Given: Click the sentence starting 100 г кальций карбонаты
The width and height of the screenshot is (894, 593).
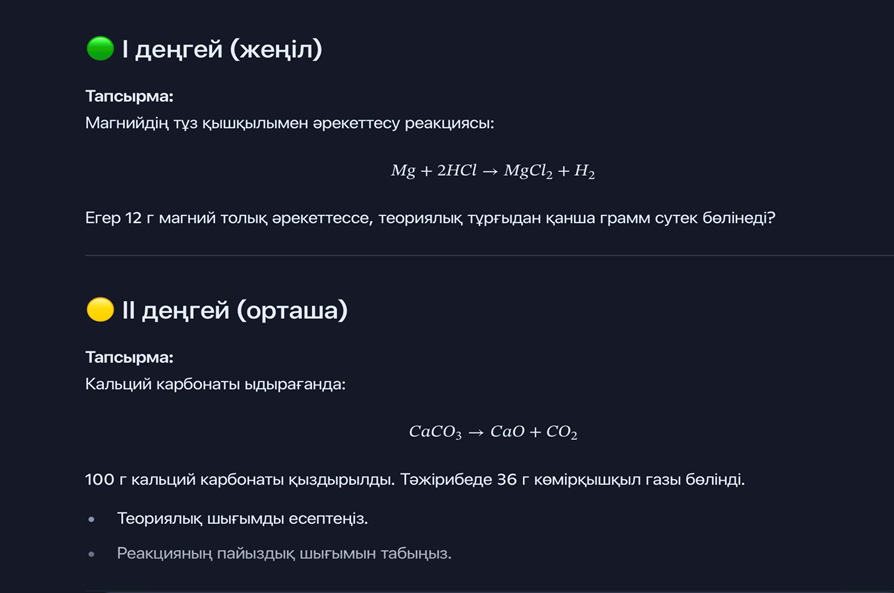Looking at the screenshot, I should [x=415, y=479].
